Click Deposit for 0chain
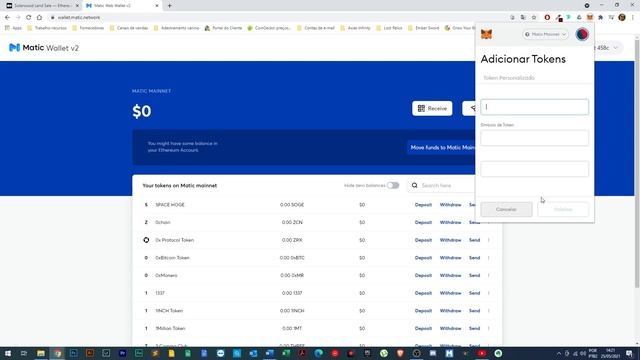Viewport: 640px width, 360px height. [423, 222]
